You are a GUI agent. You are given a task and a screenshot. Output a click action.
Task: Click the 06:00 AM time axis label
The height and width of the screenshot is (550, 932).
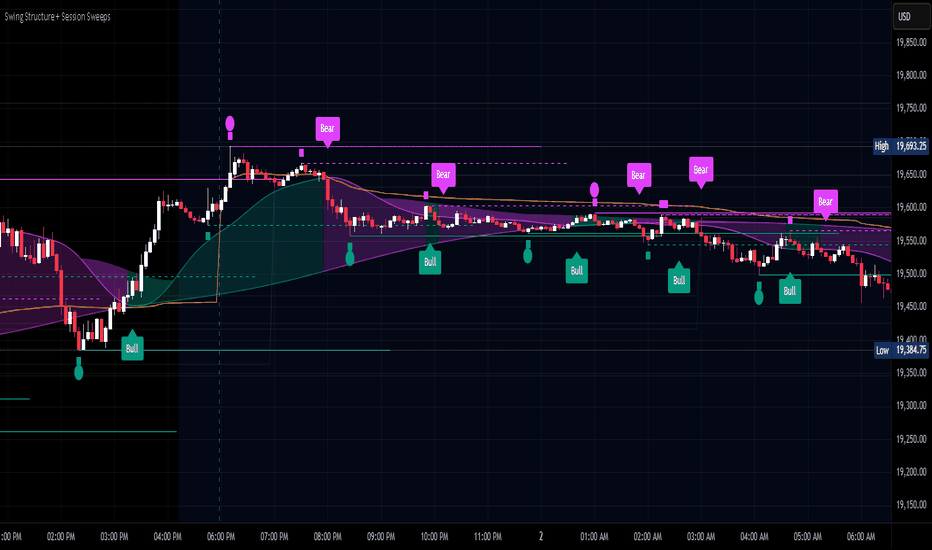pos(861,536)
